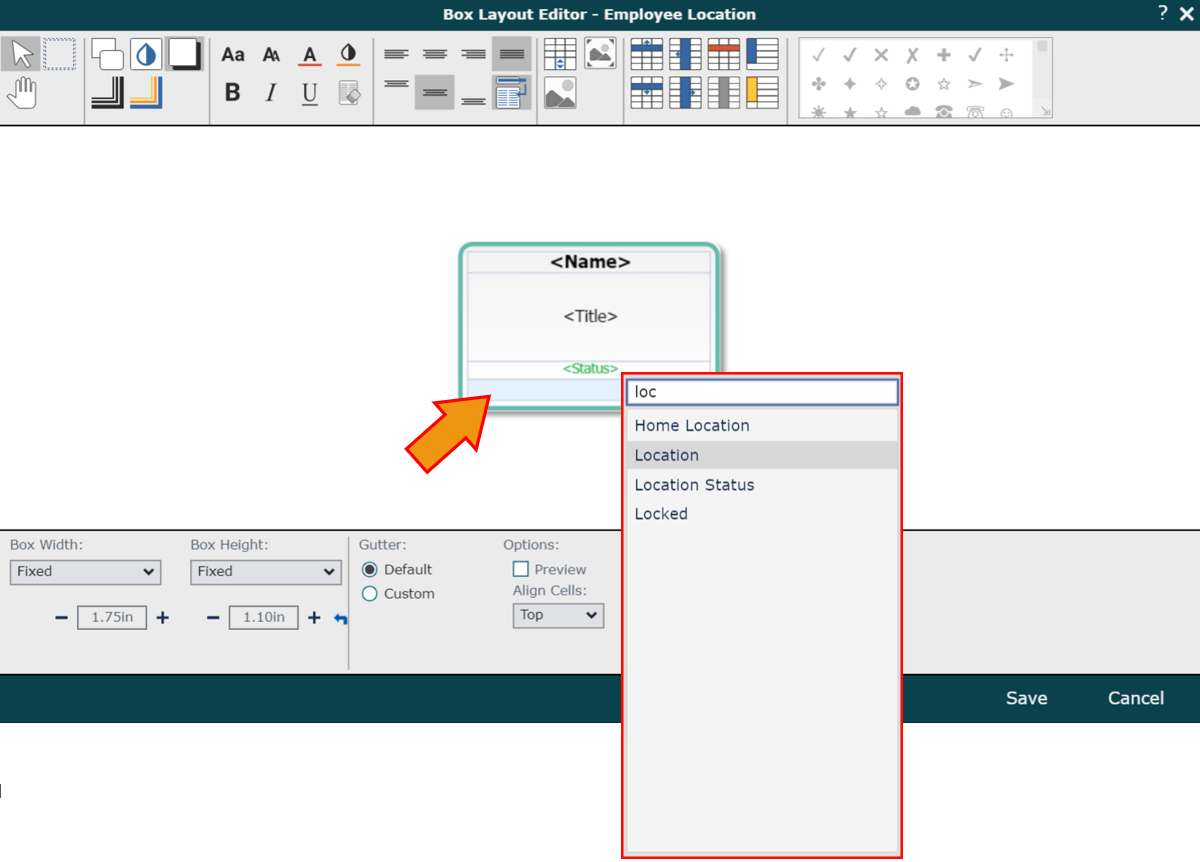Insert a column to the left
Viewport: 1200px width, 862px height.
686,54
